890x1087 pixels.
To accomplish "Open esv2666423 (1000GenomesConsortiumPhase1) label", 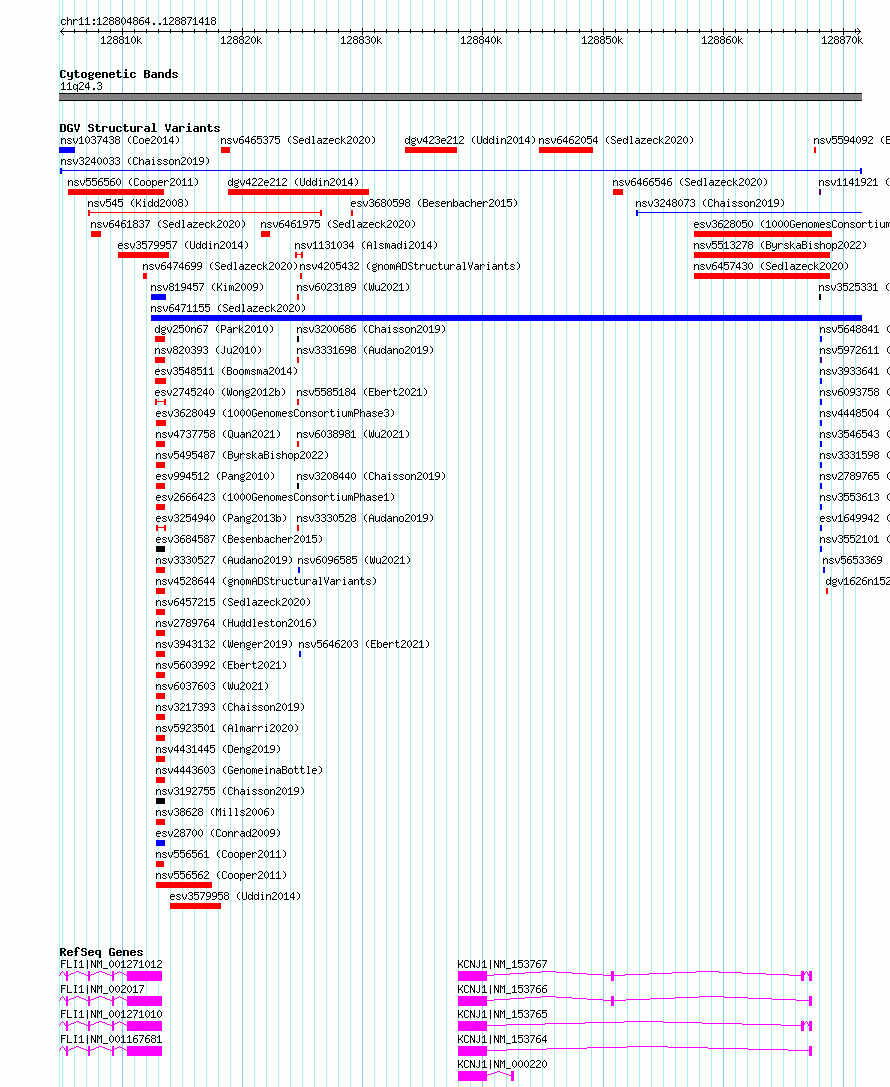I will click(x=275, y=497).
